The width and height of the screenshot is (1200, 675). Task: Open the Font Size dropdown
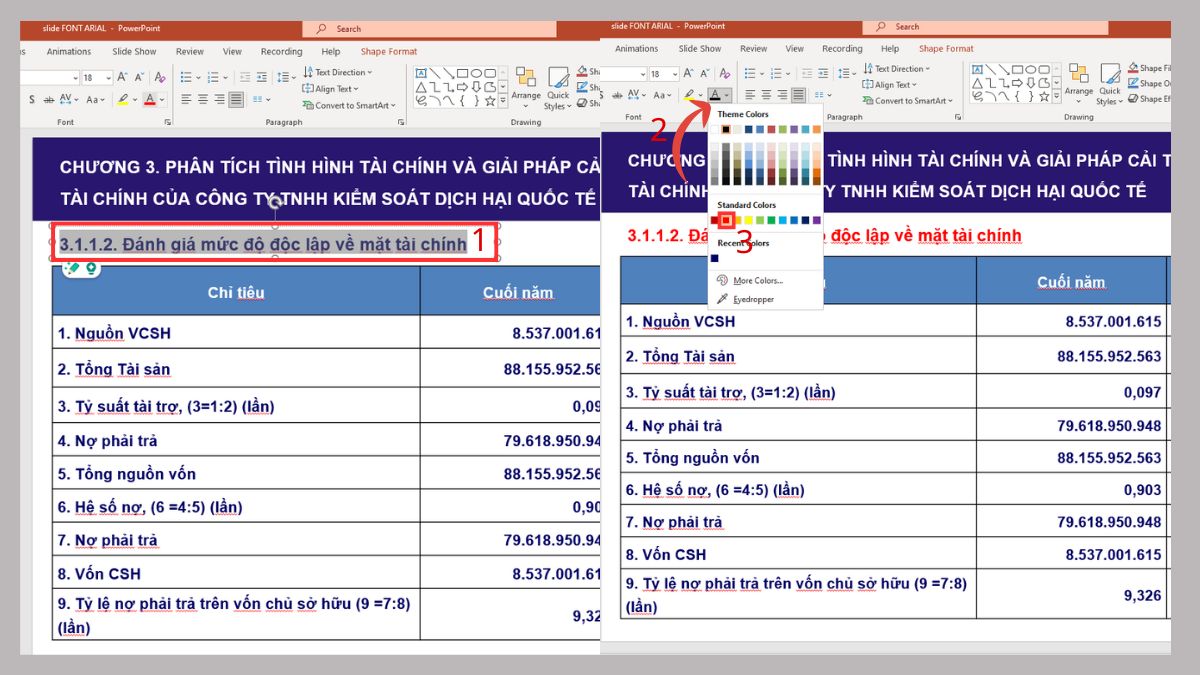tap(108, 77)
